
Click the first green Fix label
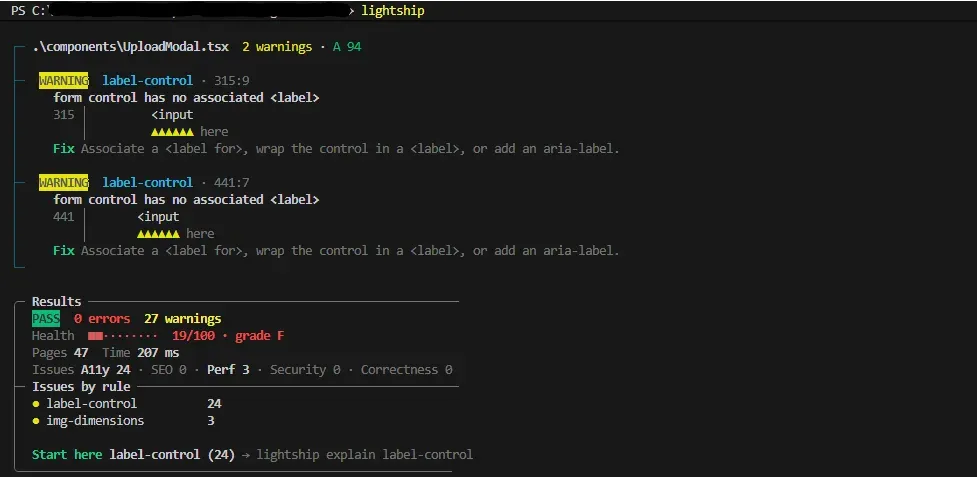pyautogui.click(x=64, y=149)
